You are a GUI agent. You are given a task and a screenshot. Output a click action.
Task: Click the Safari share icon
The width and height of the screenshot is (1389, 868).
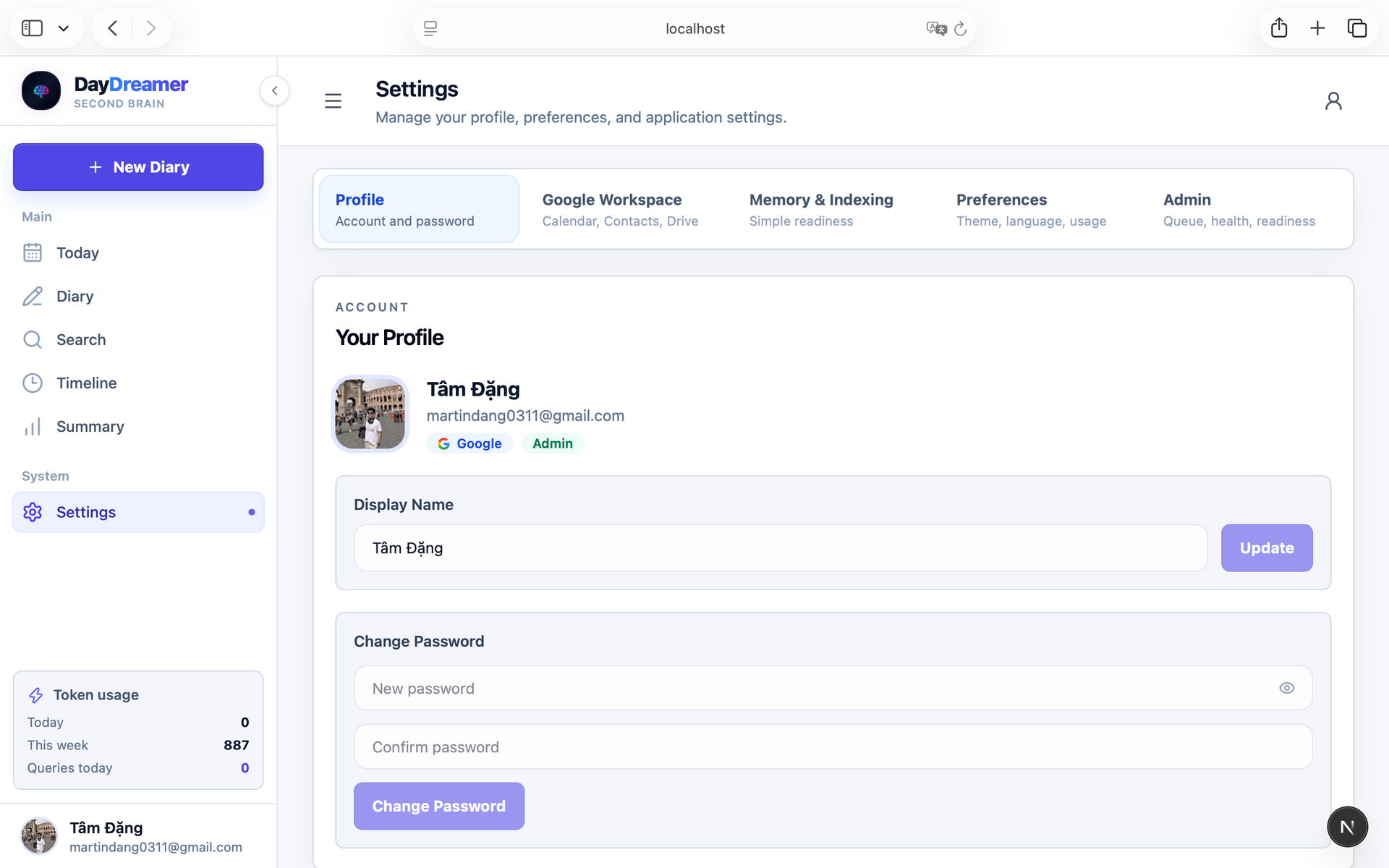pos(1279,28)
